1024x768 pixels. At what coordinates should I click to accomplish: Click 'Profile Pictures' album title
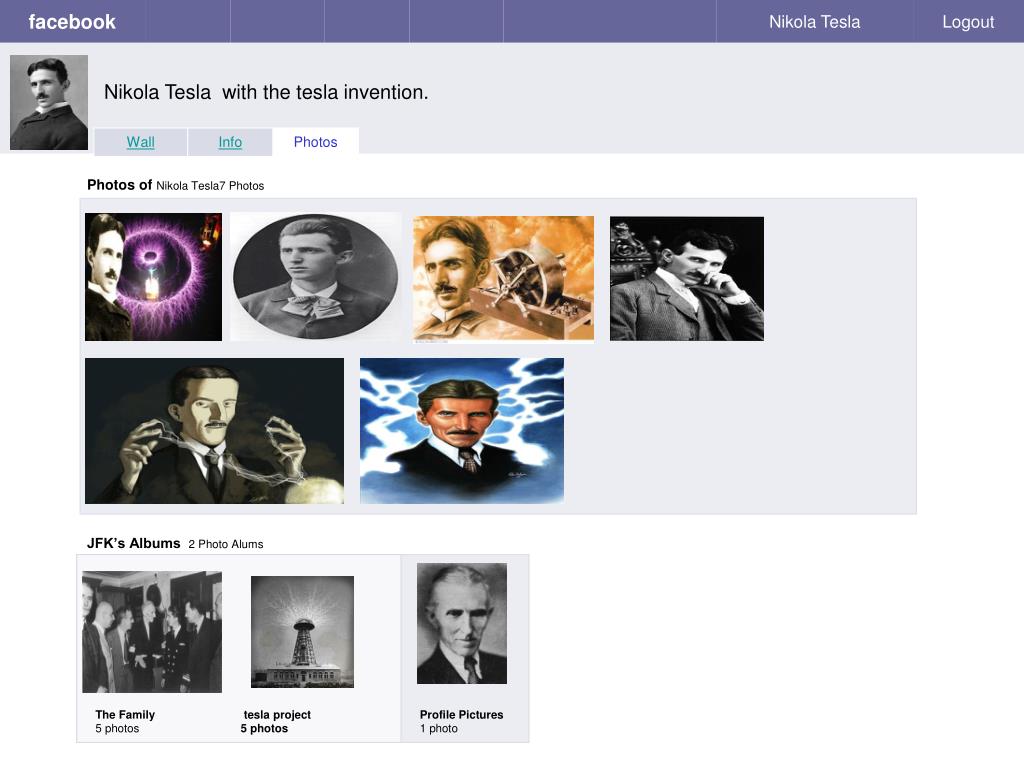tap(462, 714)
